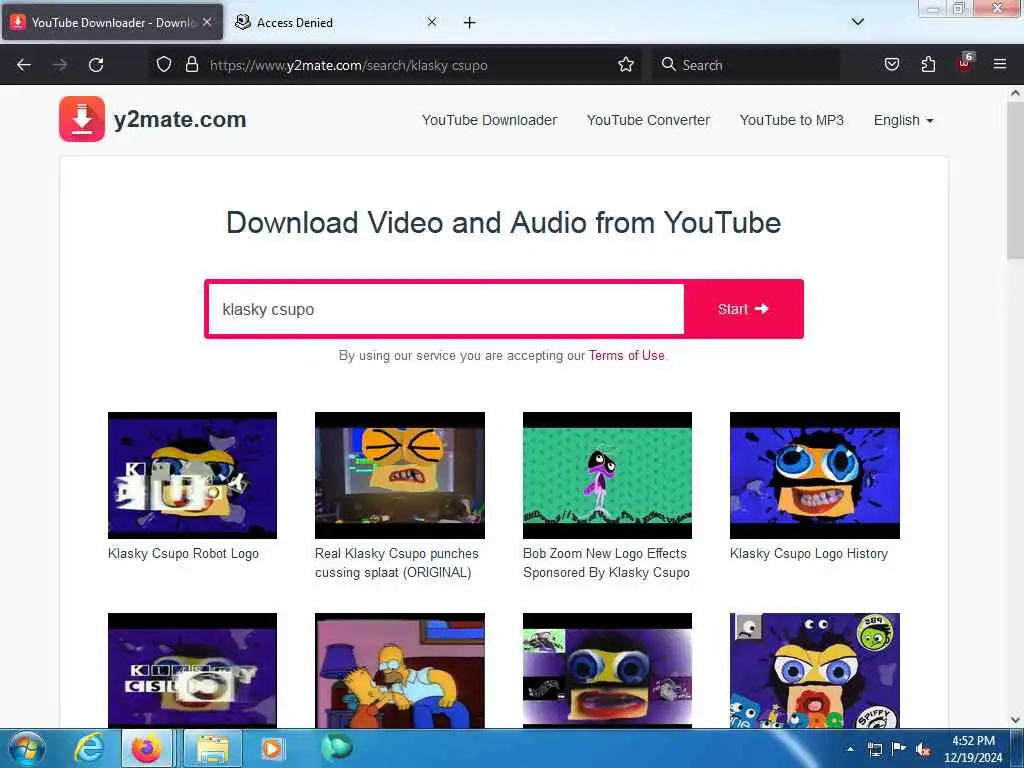Expand the English language dropdown
This screenshot has height=768, width=1024.
click(x=903, y=120)
